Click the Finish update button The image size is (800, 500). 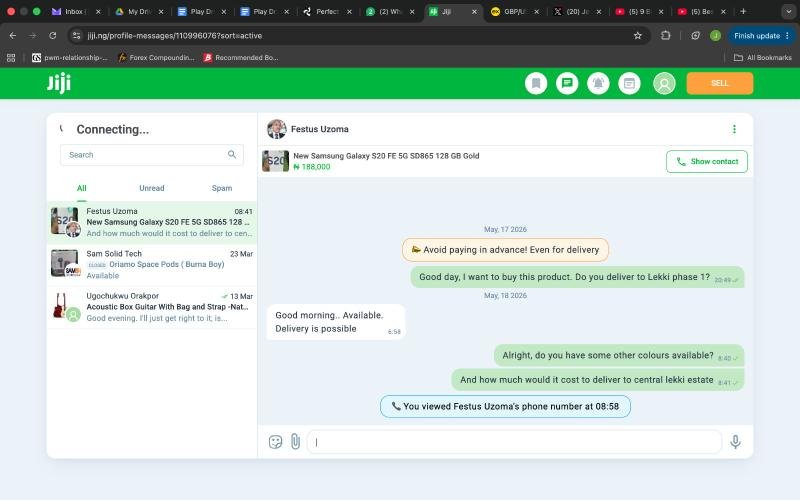click(x=761, y=35)
